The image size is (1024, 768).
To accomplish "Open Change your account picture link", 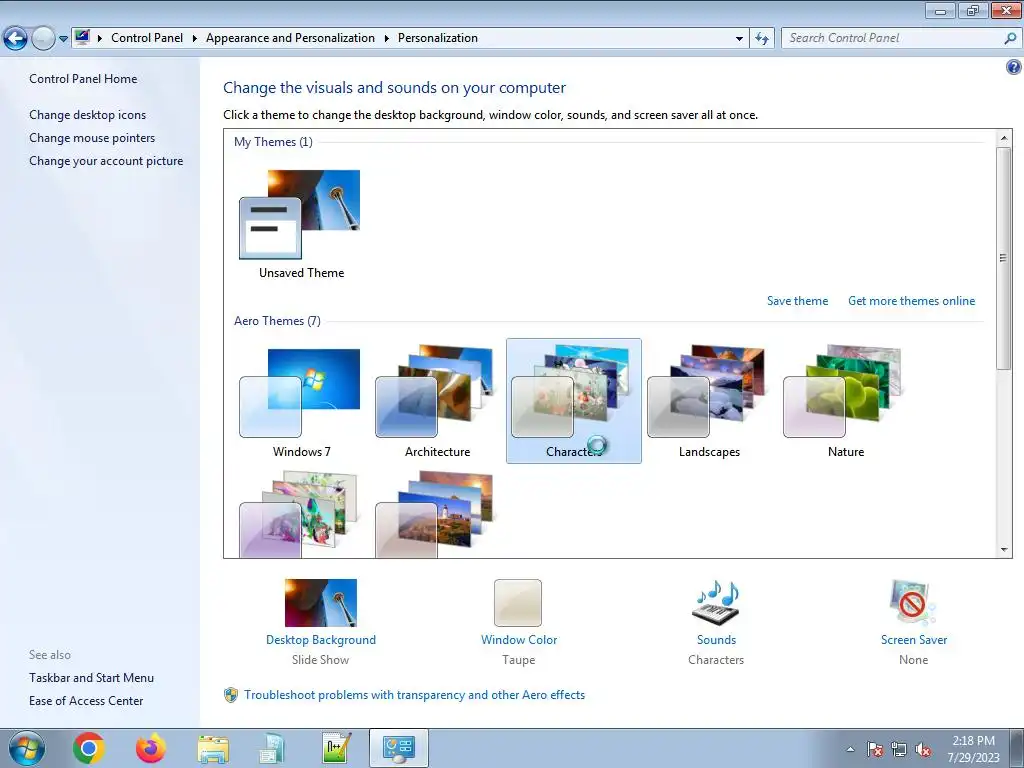I will (x=106, y=161).
